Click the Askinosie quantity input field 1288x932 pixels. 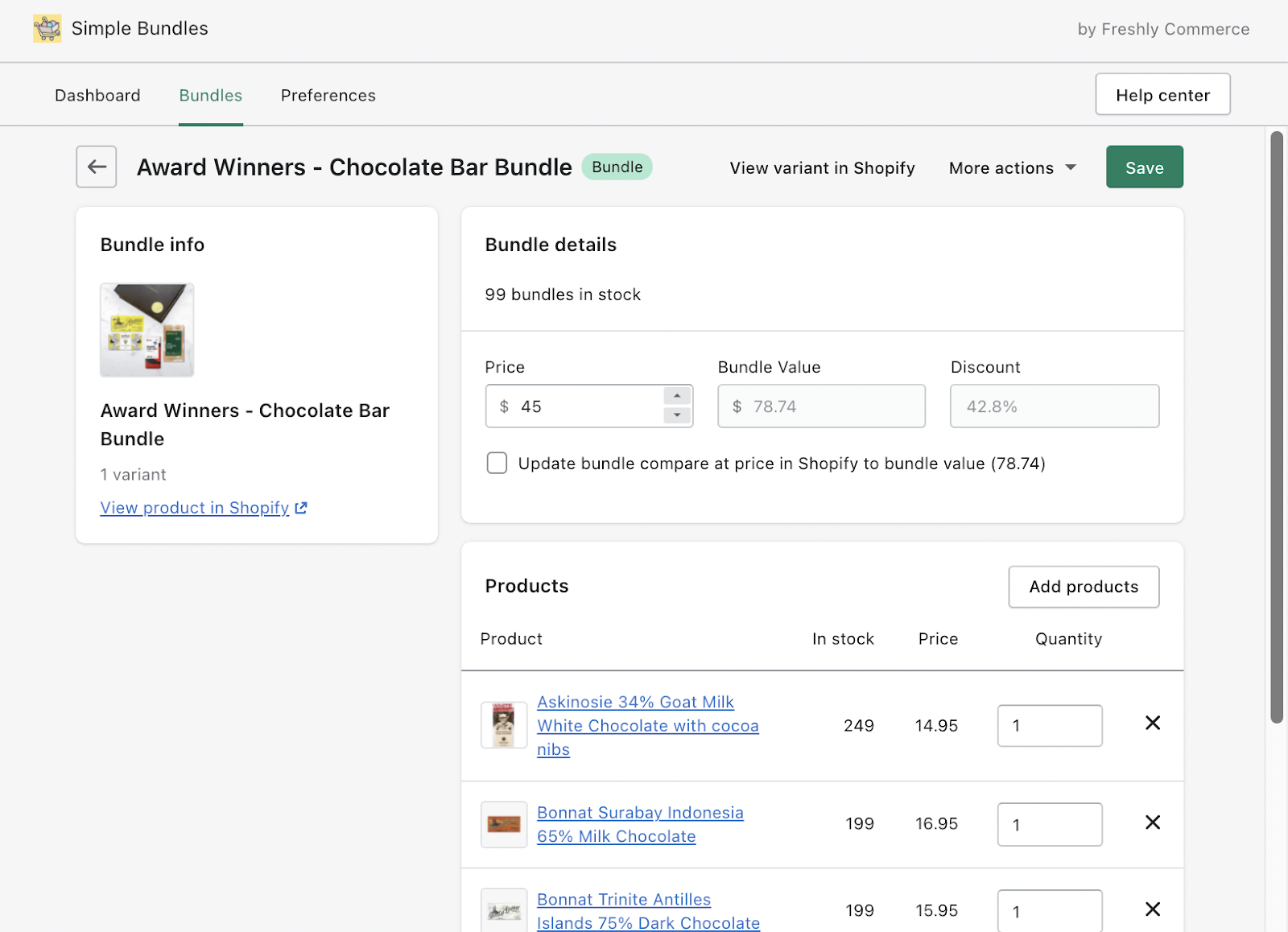click(x=1049, y=726)
